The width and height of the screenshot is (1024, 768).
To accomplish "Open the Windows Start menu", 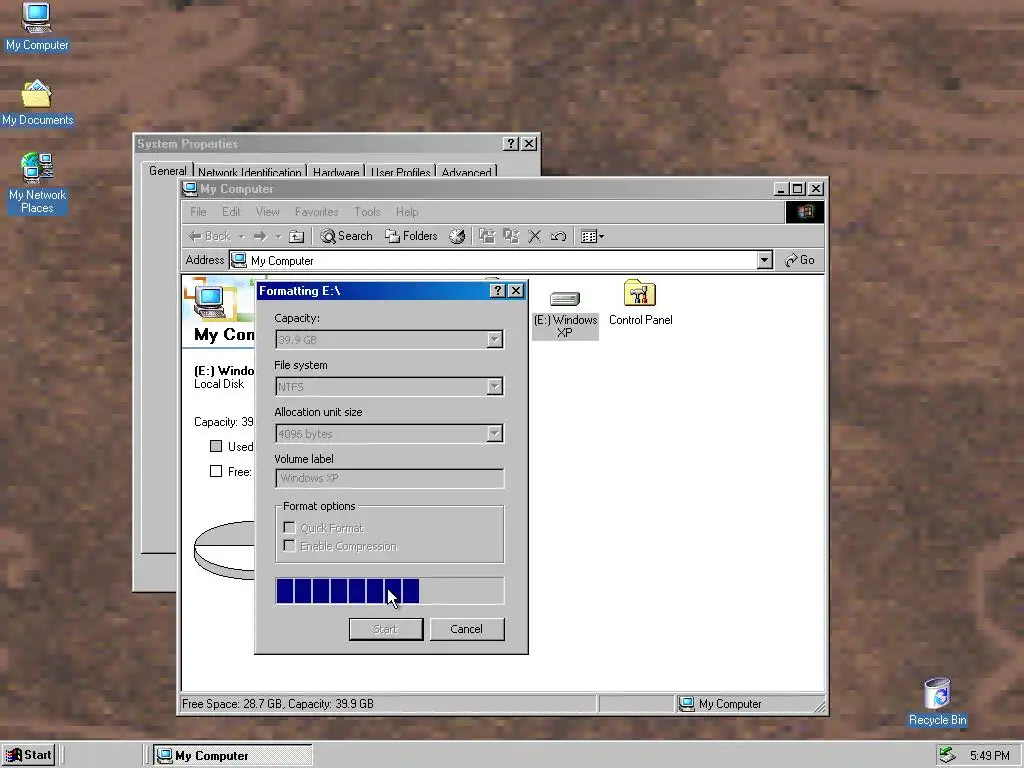I will (28, 756).
